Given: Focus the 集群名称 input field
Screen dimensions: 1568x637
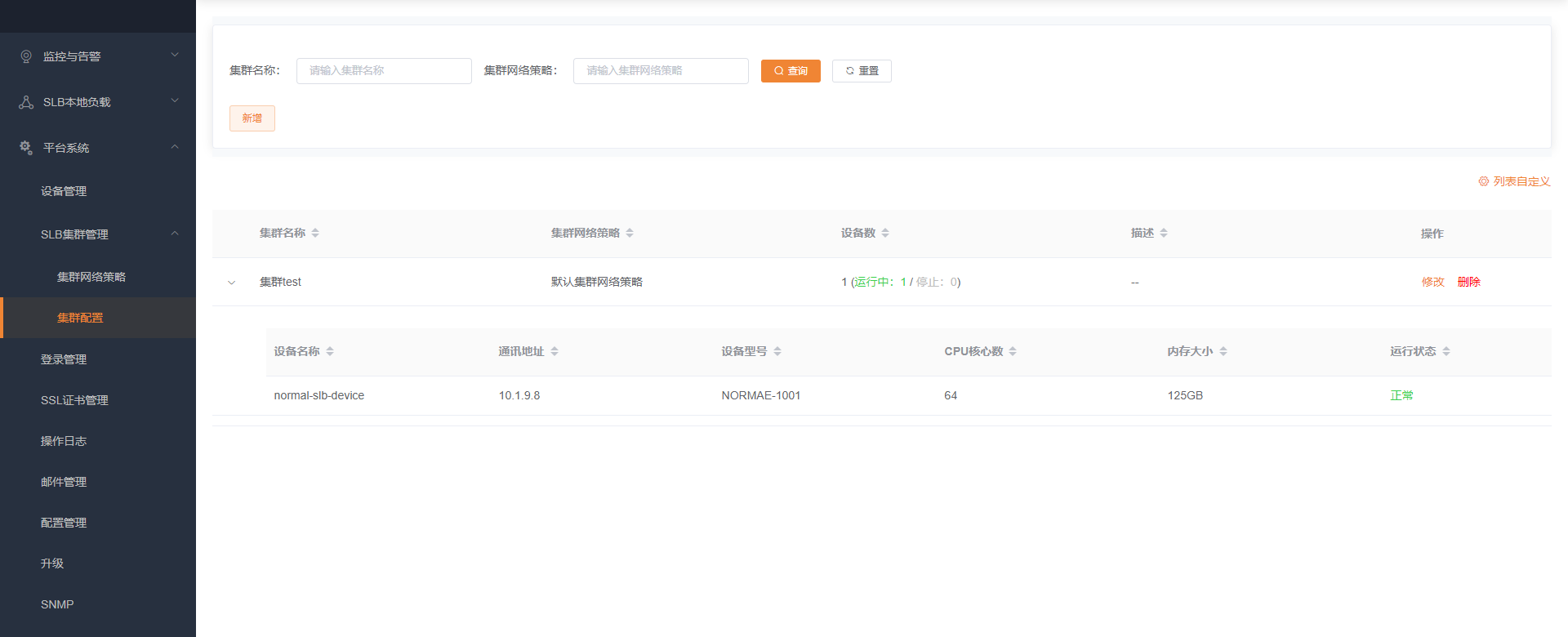Looking at the screenshot, I should 384,71.
